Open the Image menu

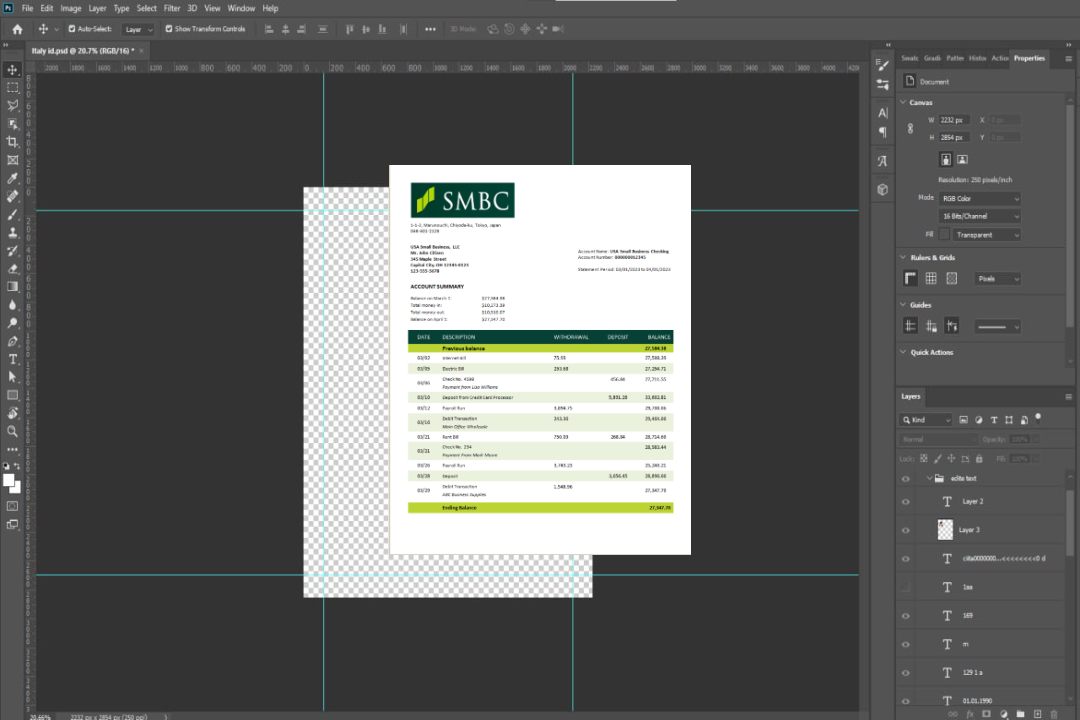70,8
